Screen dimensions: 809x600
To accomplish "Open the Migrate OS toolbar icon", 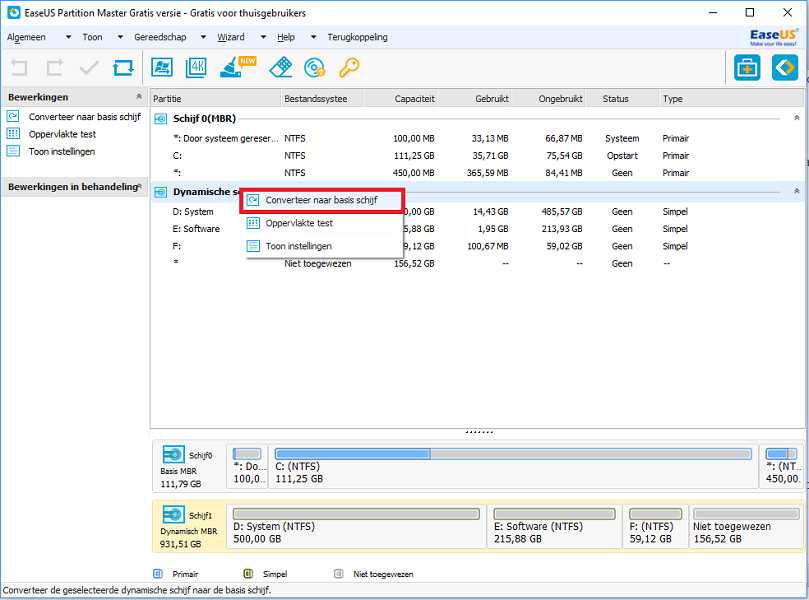I will point(162,68).
